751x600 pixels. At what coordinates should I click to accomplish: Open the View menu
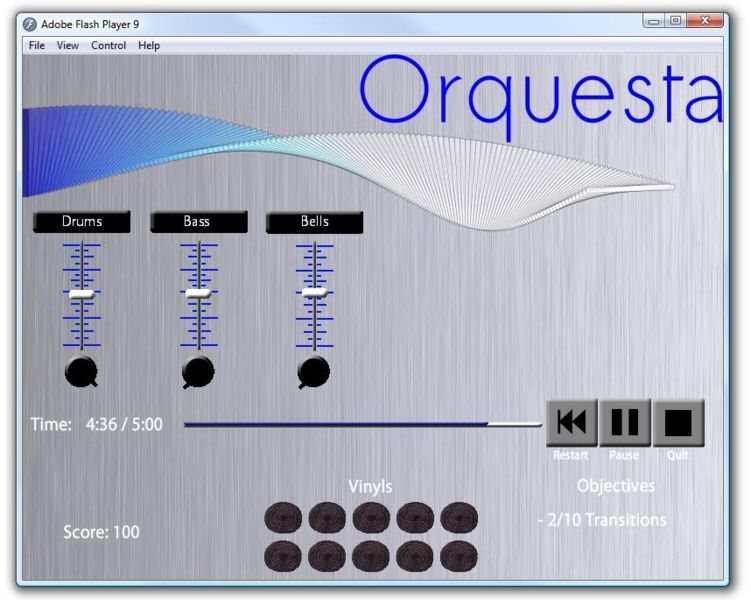coord(68,45)
